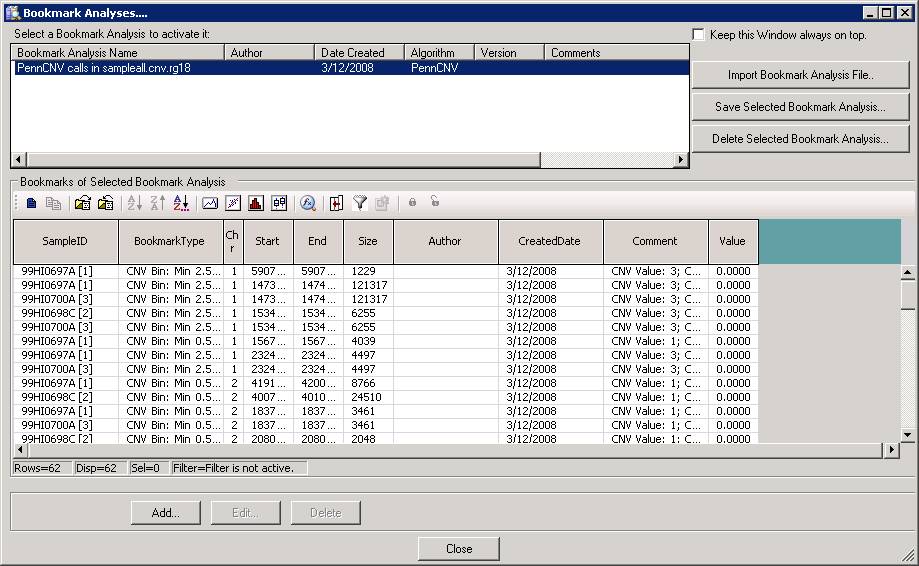Click the vertical scrollbar thumb of bookmarks grid
The width and height of the screenshot is (919, 566).
coord(907,294)
